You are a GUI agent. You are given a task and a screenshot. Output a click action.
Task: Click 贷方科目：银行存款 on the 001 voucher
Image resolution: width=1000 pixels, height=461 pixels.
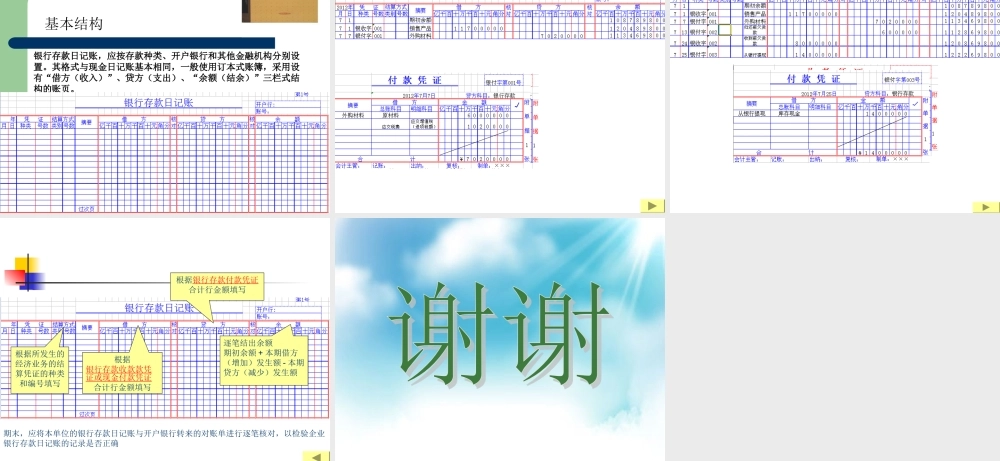[x=490, y=95]
